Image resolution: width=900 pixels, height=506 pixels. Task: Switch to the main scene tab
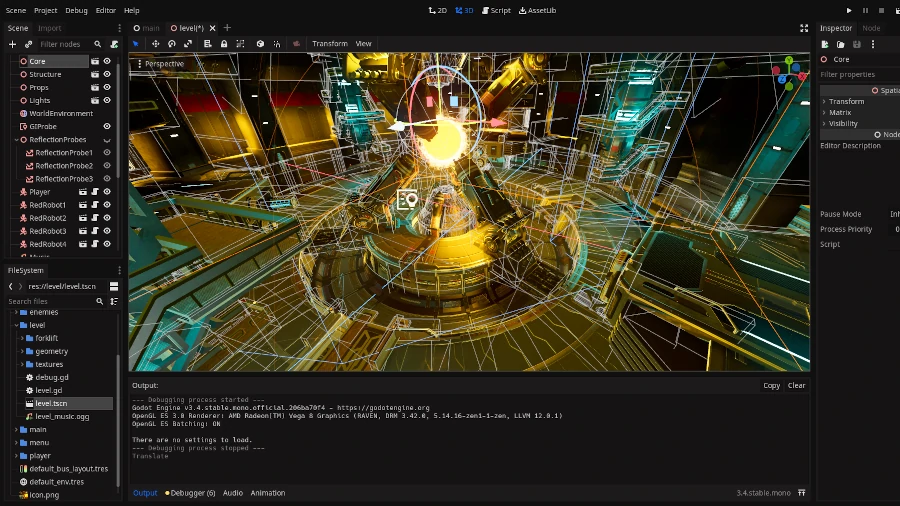tap(147, 28)
